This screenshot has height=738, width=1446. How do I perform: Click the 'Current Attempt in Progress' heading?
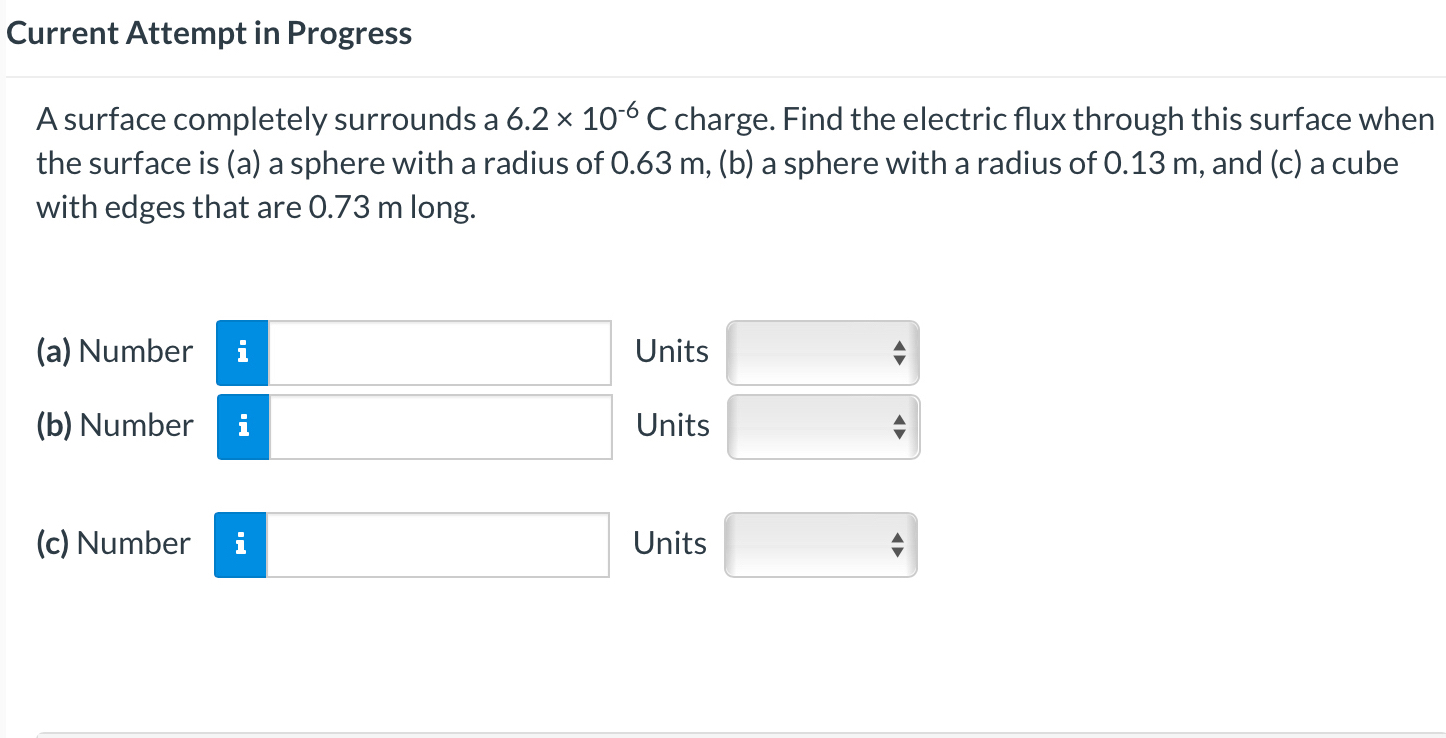click(209, 32)
